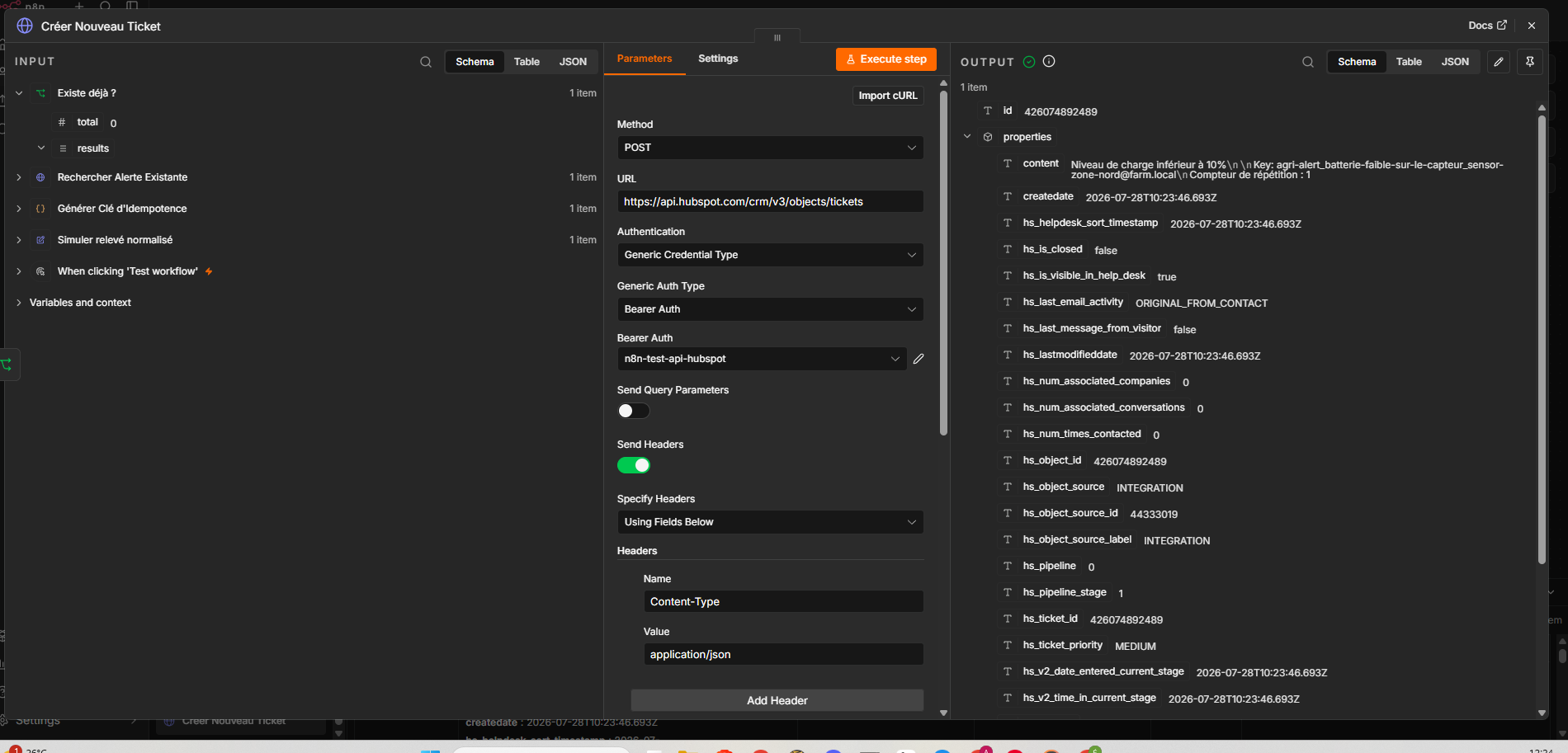Click the type icon beside hs_ticket_priority
This screenshot has width=1568, height=753.
[x=1008, y=645]
